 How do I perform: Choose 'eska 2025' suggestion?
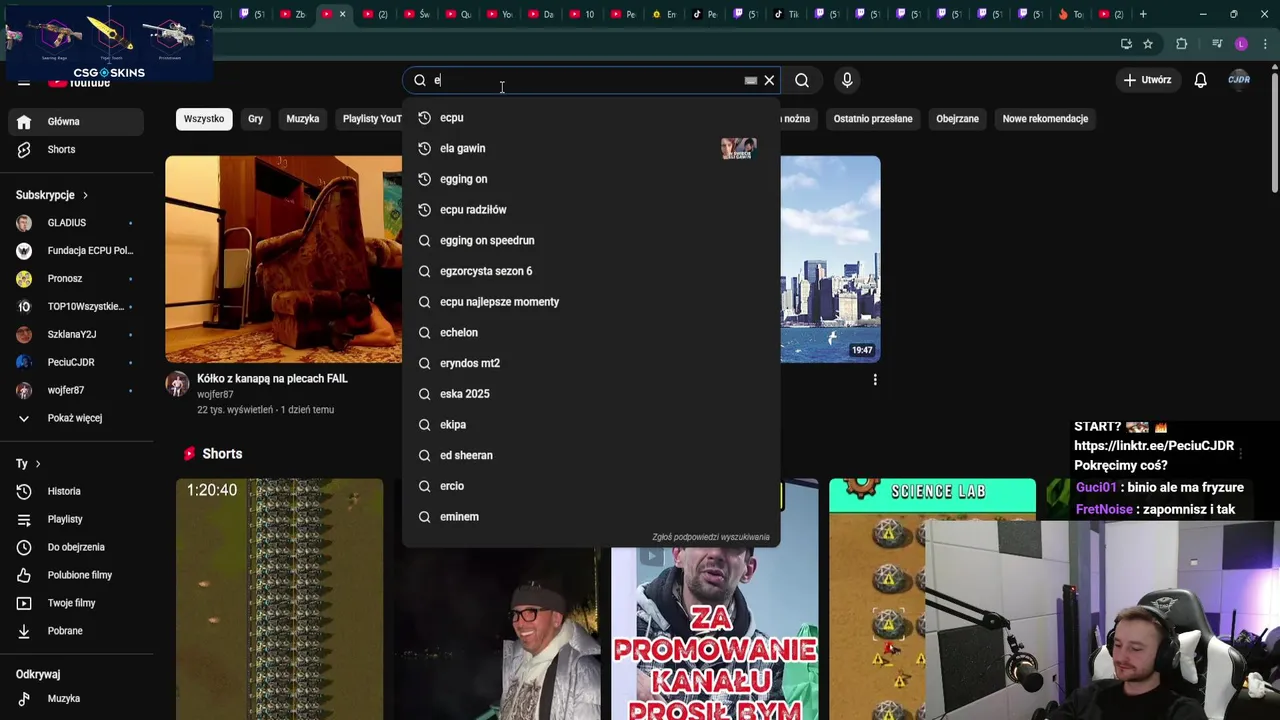(590, 394)
